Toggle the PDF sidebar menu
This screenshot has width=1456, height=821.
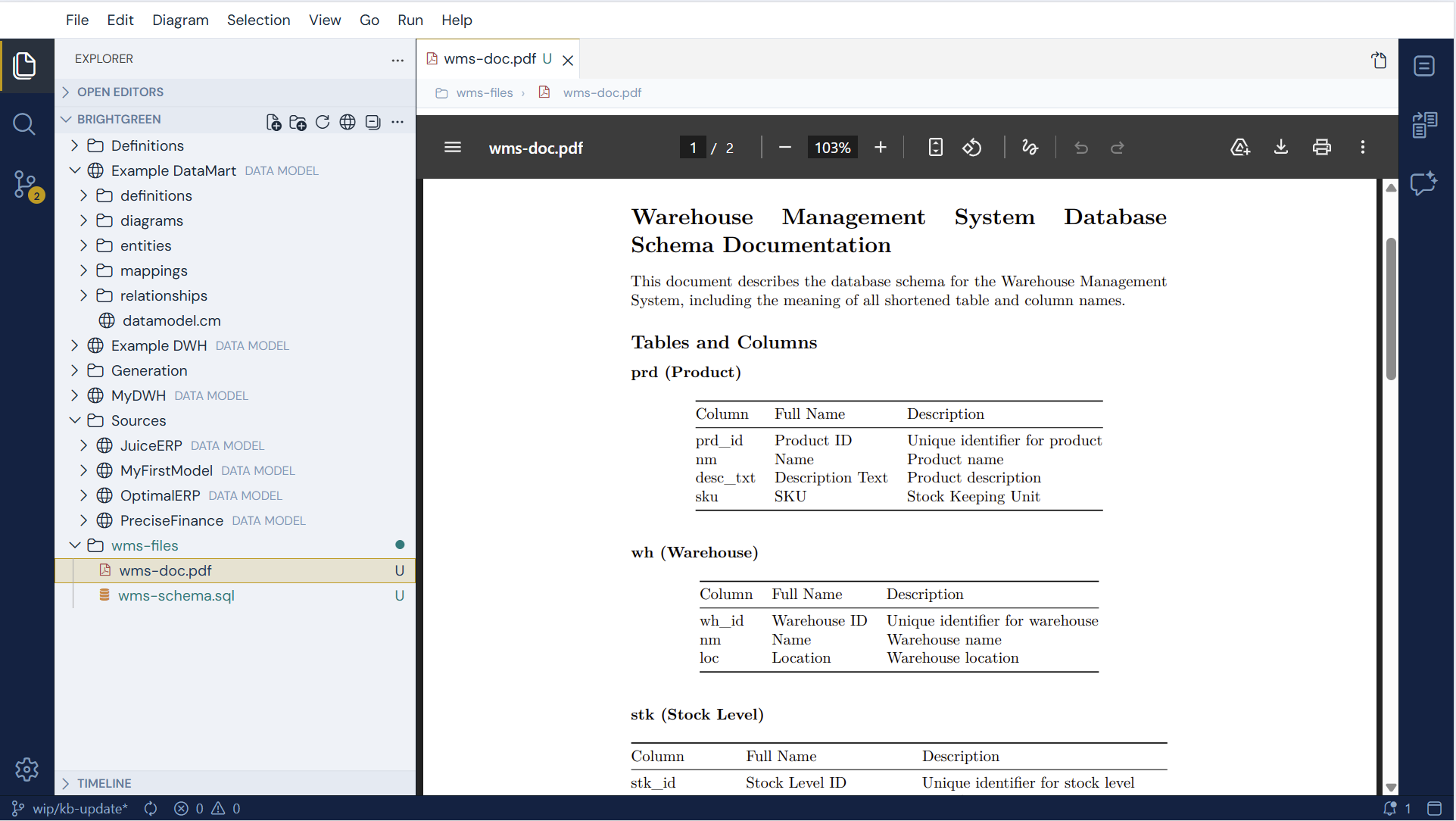click(x=453, y=148)
